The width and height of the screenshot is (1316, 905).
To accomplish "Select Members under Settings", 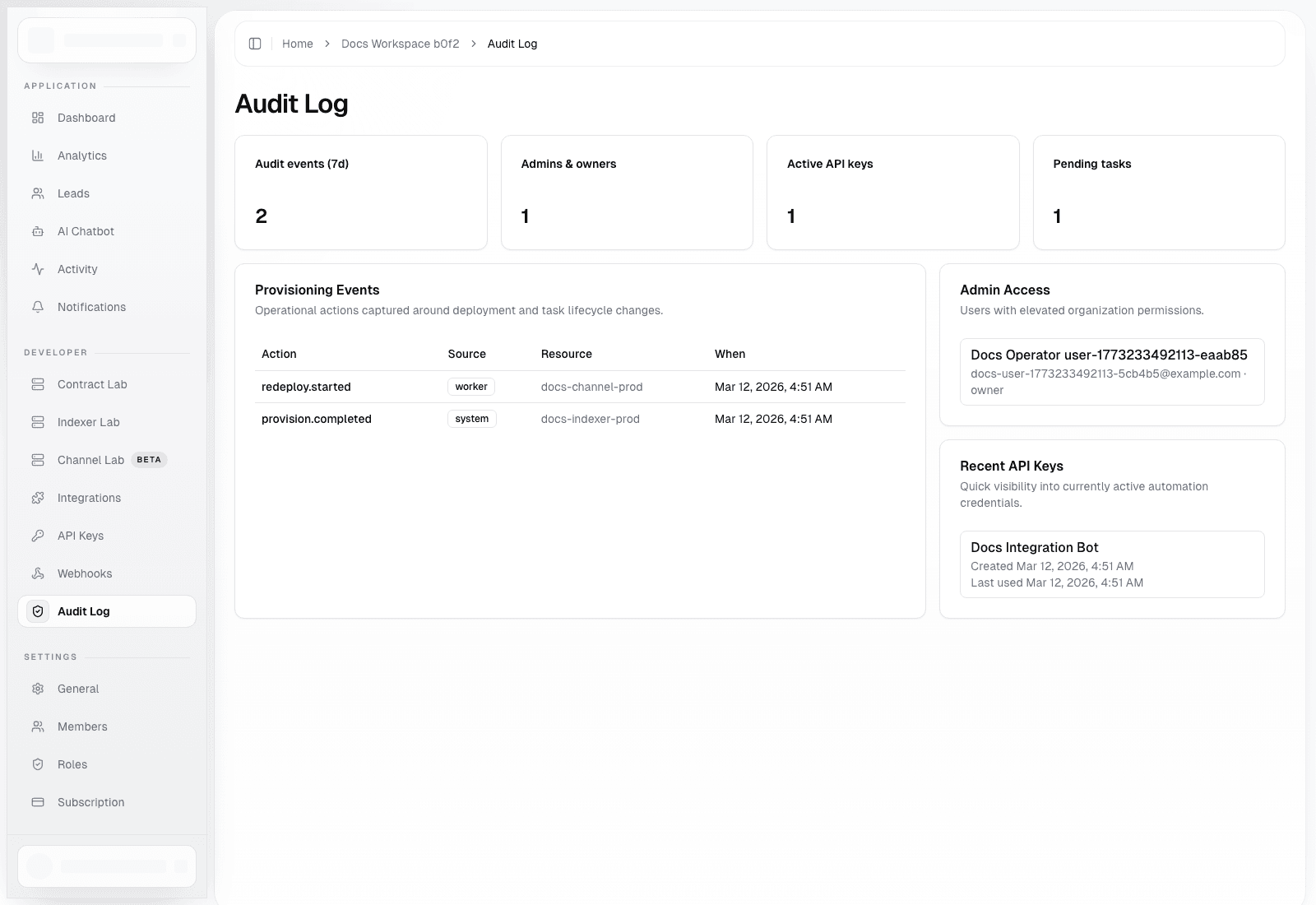I will (82, 726).
